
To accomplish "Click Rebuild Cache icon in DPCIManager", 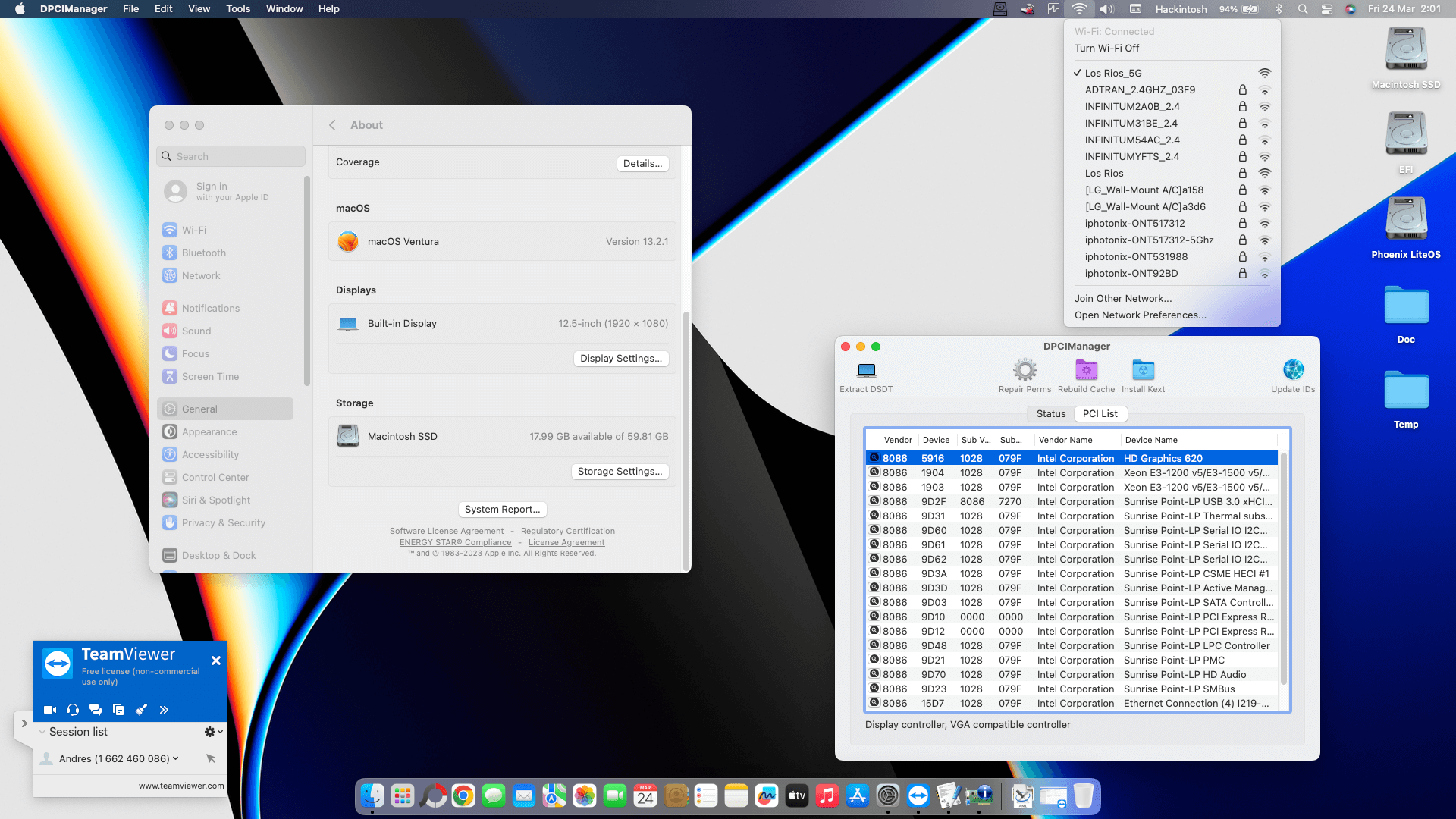I will click(x=1086, y=370).
